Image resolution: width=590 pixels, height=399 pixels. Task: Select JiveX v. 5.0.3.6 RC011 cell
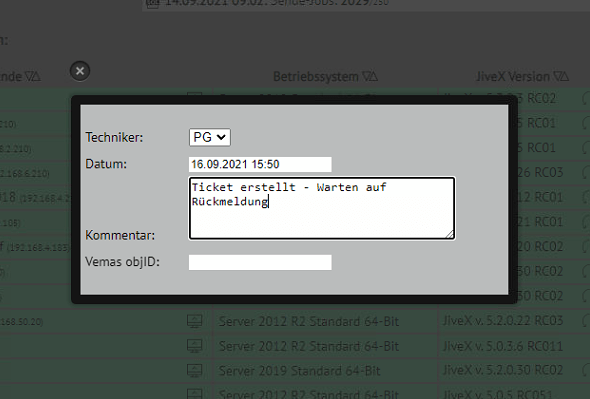click(x=503, y=346)
